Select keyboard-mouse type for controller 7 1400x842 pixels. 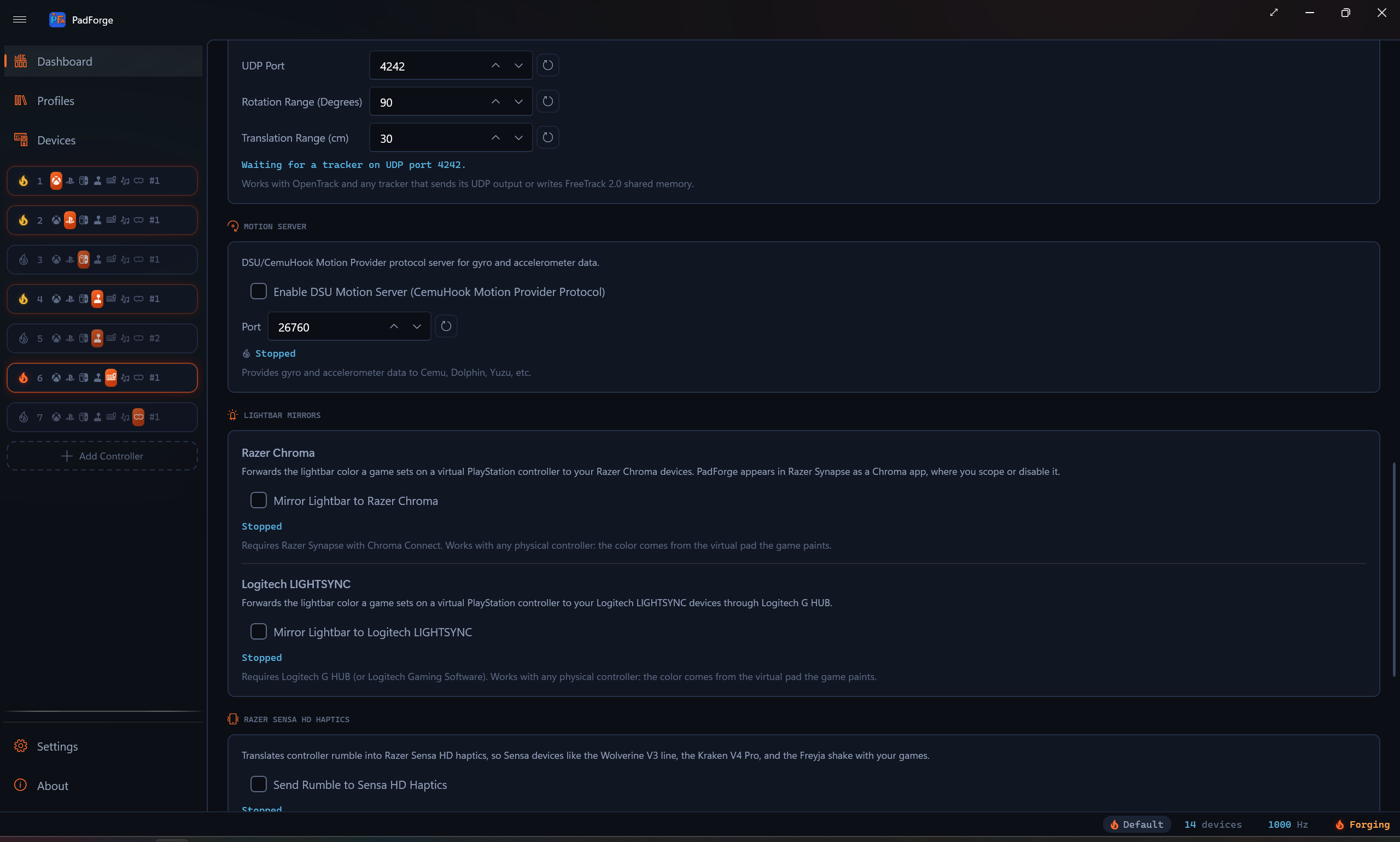click(111, 417)
